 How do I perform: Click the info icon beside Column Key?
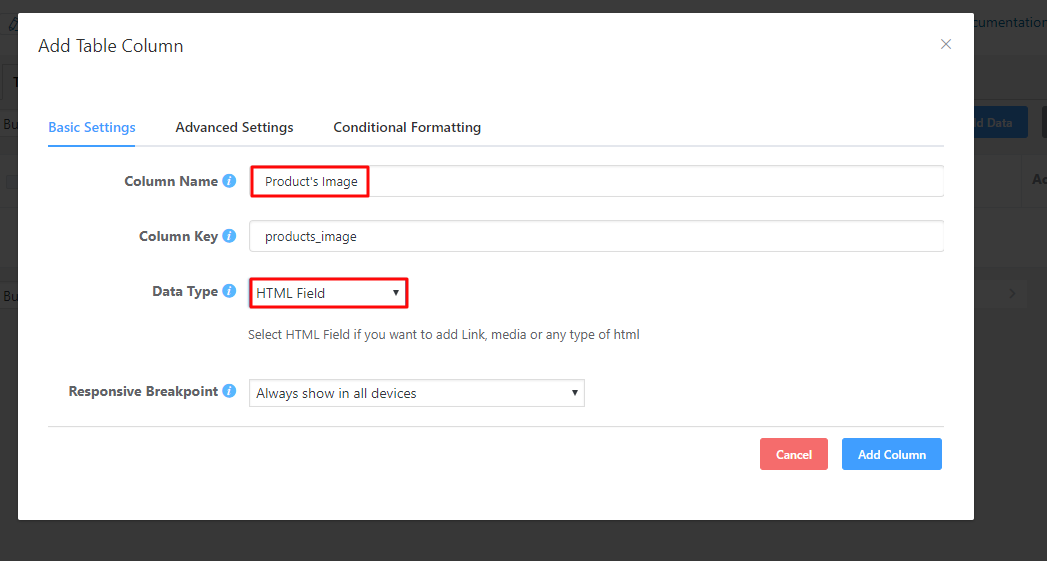(x=229, y=236)
